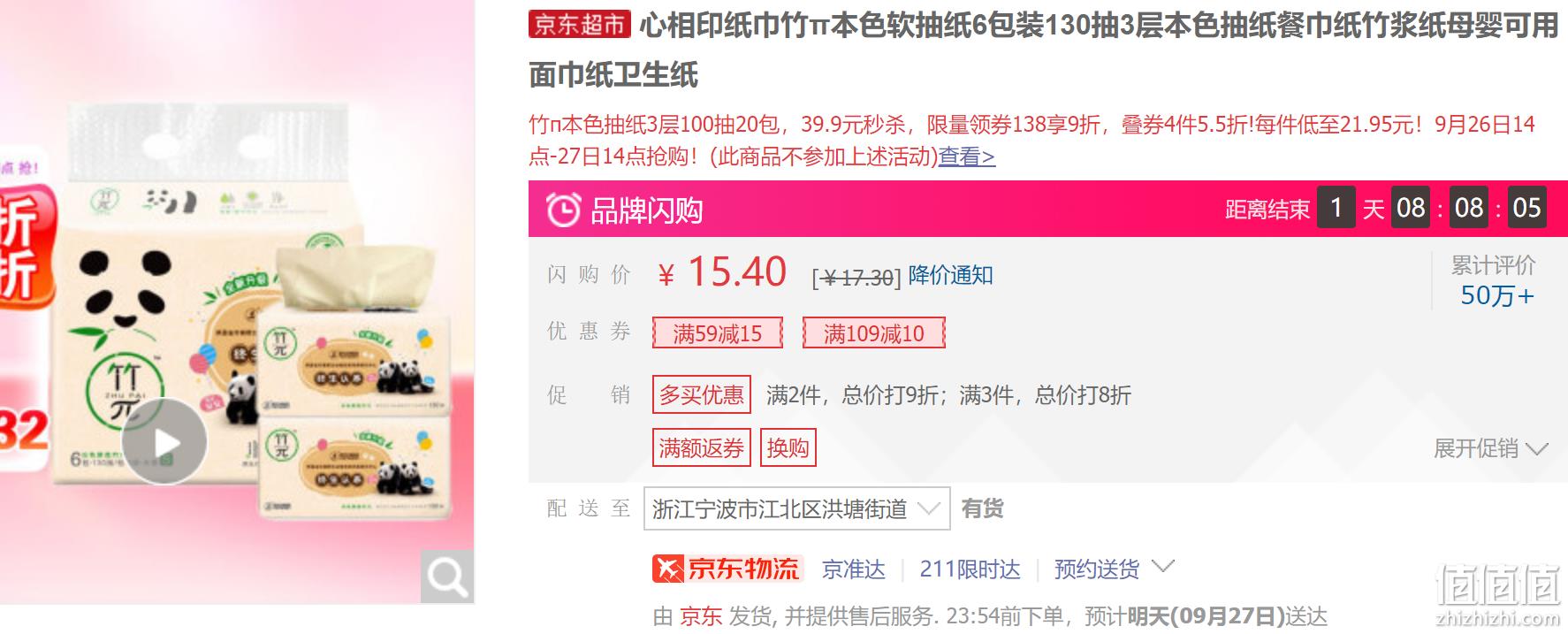
Task: Click the alarm clock icon beside 品牌闪购
Action: point(563,210)
